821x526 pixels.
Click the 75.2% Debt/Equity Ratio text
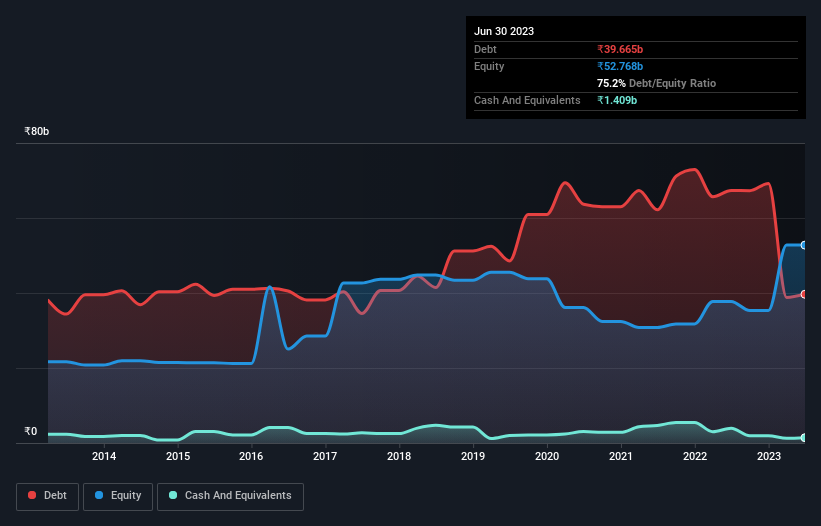[657, 83]
